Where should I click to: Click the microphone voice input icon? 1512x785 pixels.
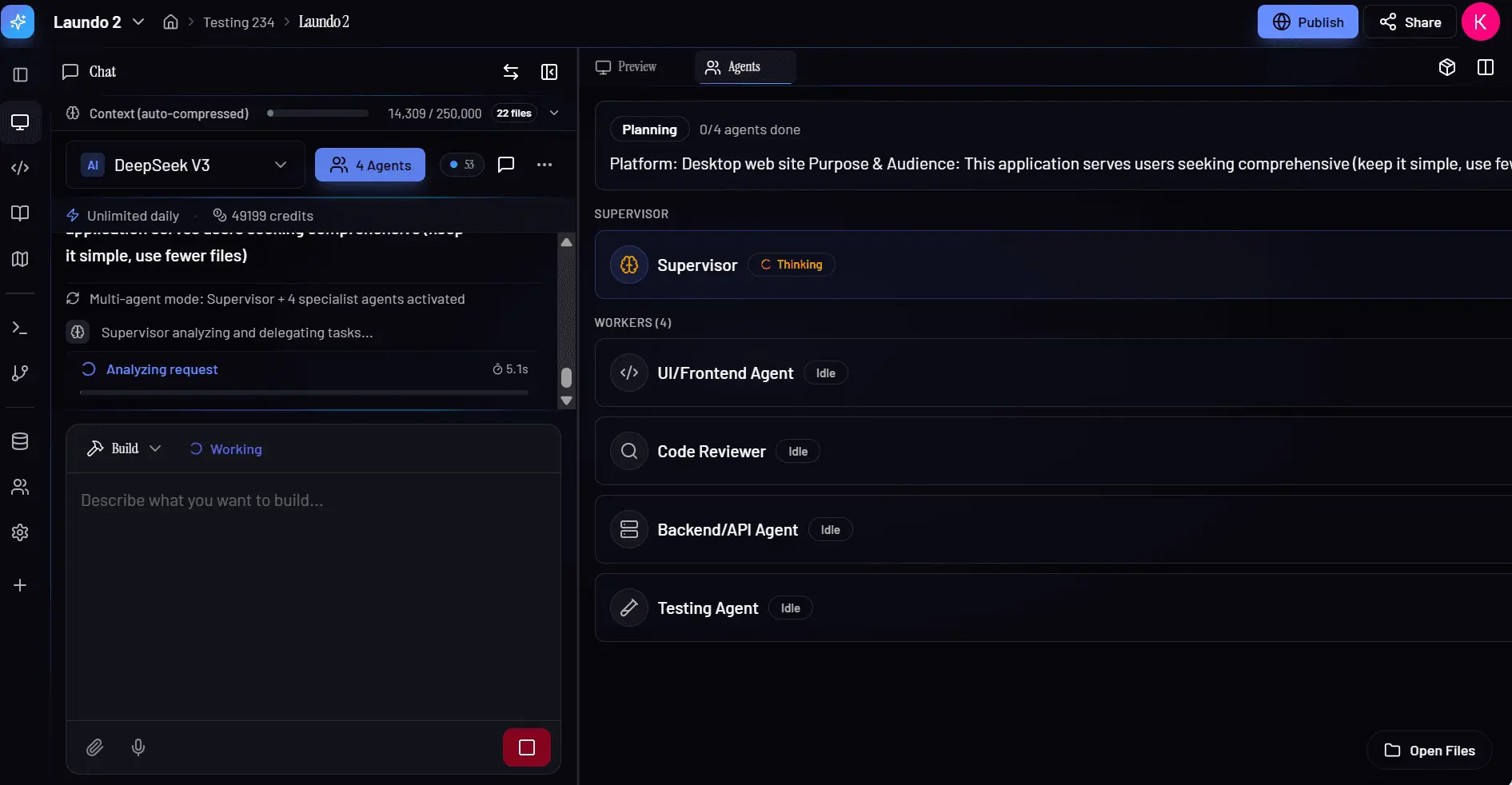pyautogui.click(x=138, y=747)
